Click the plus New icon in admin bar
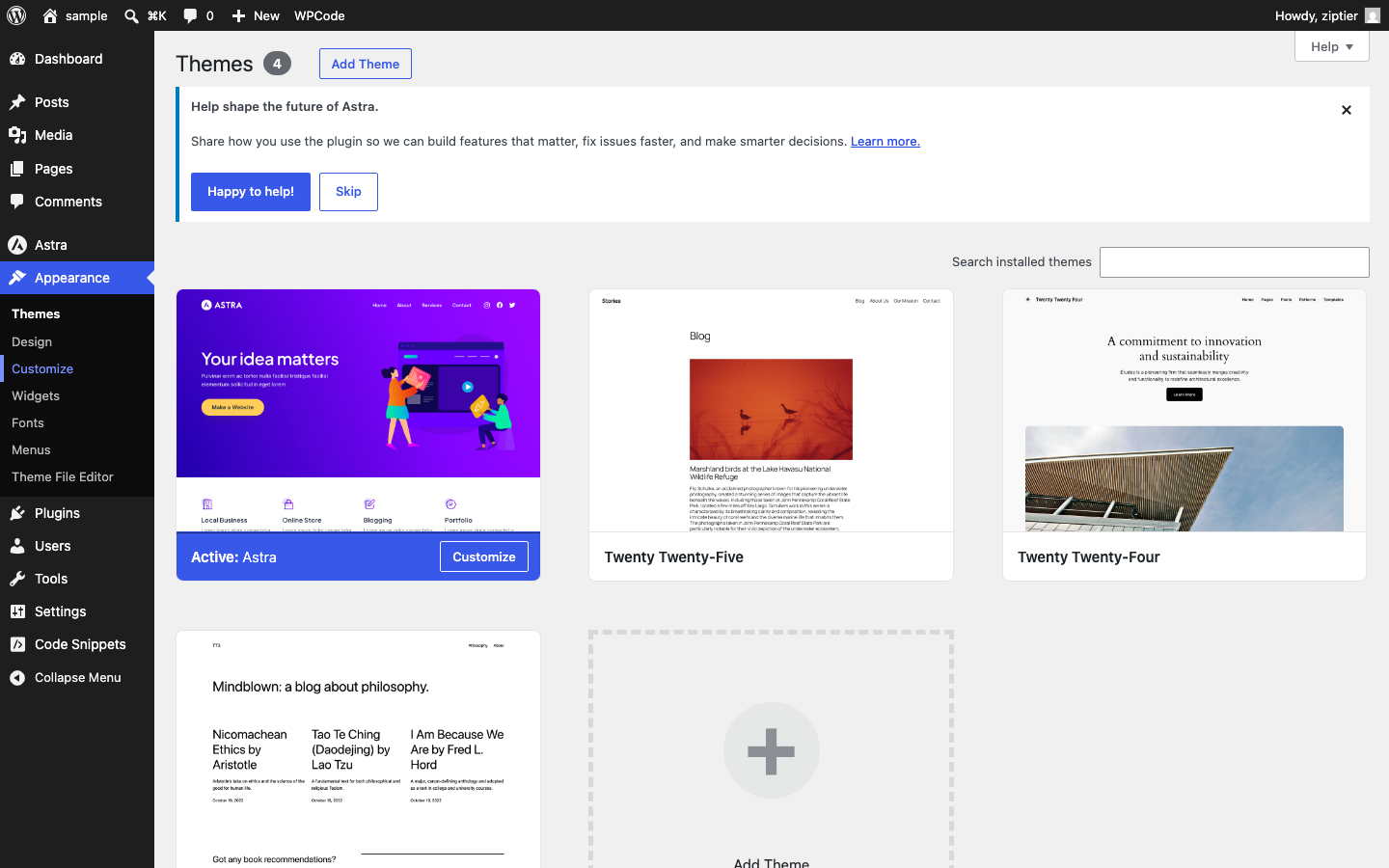Screen dimensions: 1389x868 click(238, 15)
